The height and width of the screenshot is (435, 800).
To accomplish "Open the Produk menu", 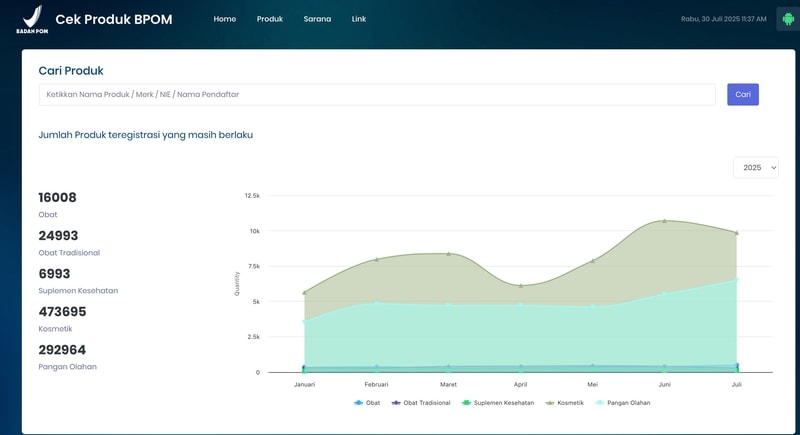I will (x=269, y=19).
